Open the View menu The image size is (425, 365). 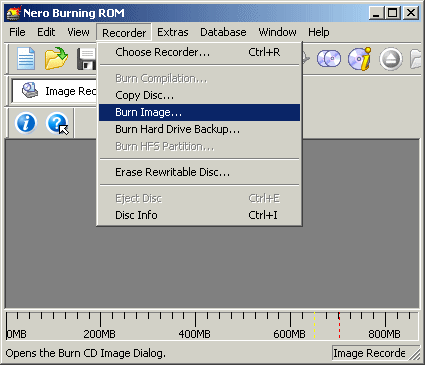(78, 32)
